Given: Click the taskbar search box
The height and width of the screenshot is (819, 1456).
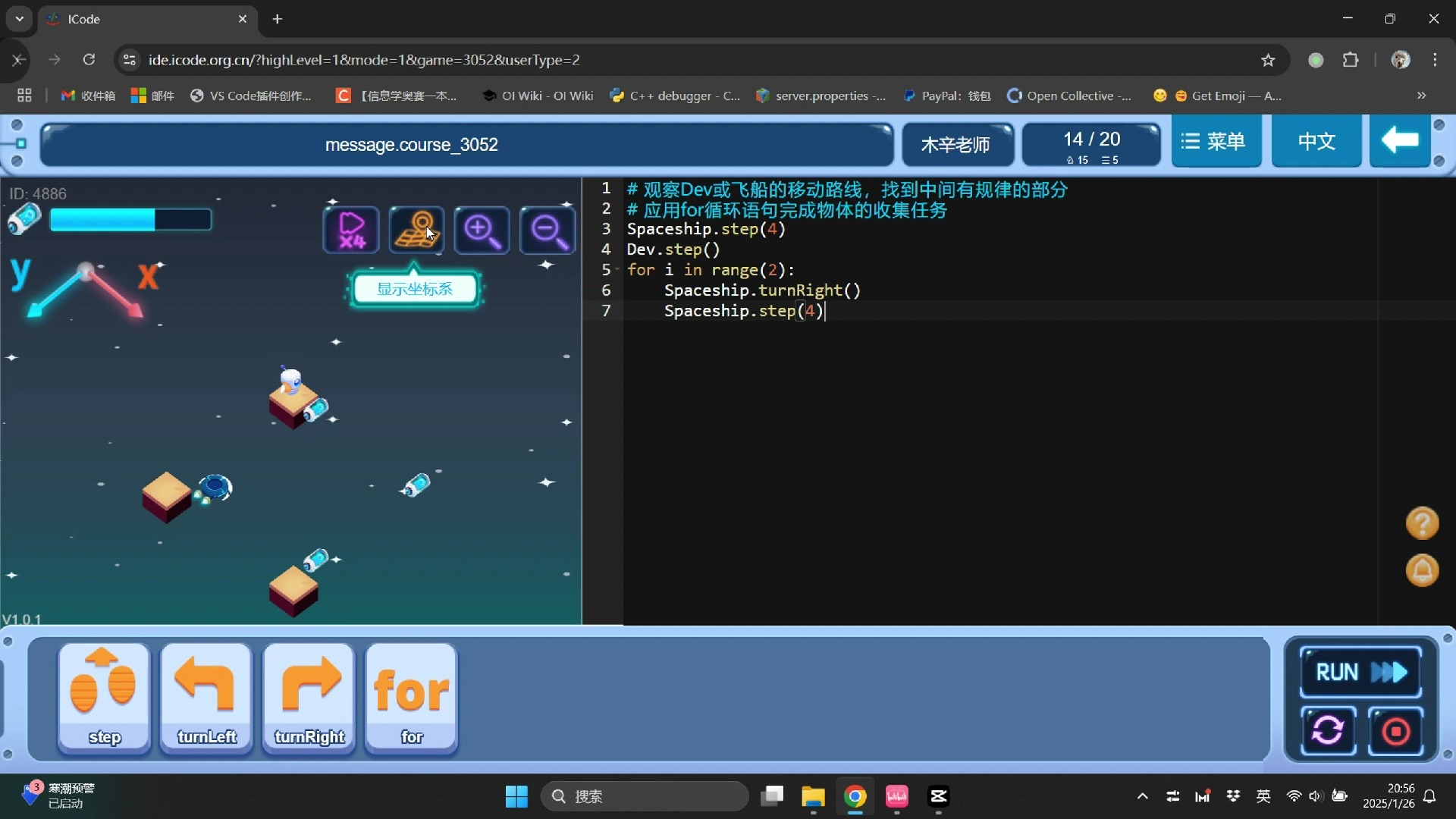Looking at the screenshot, I should point(645,796).
